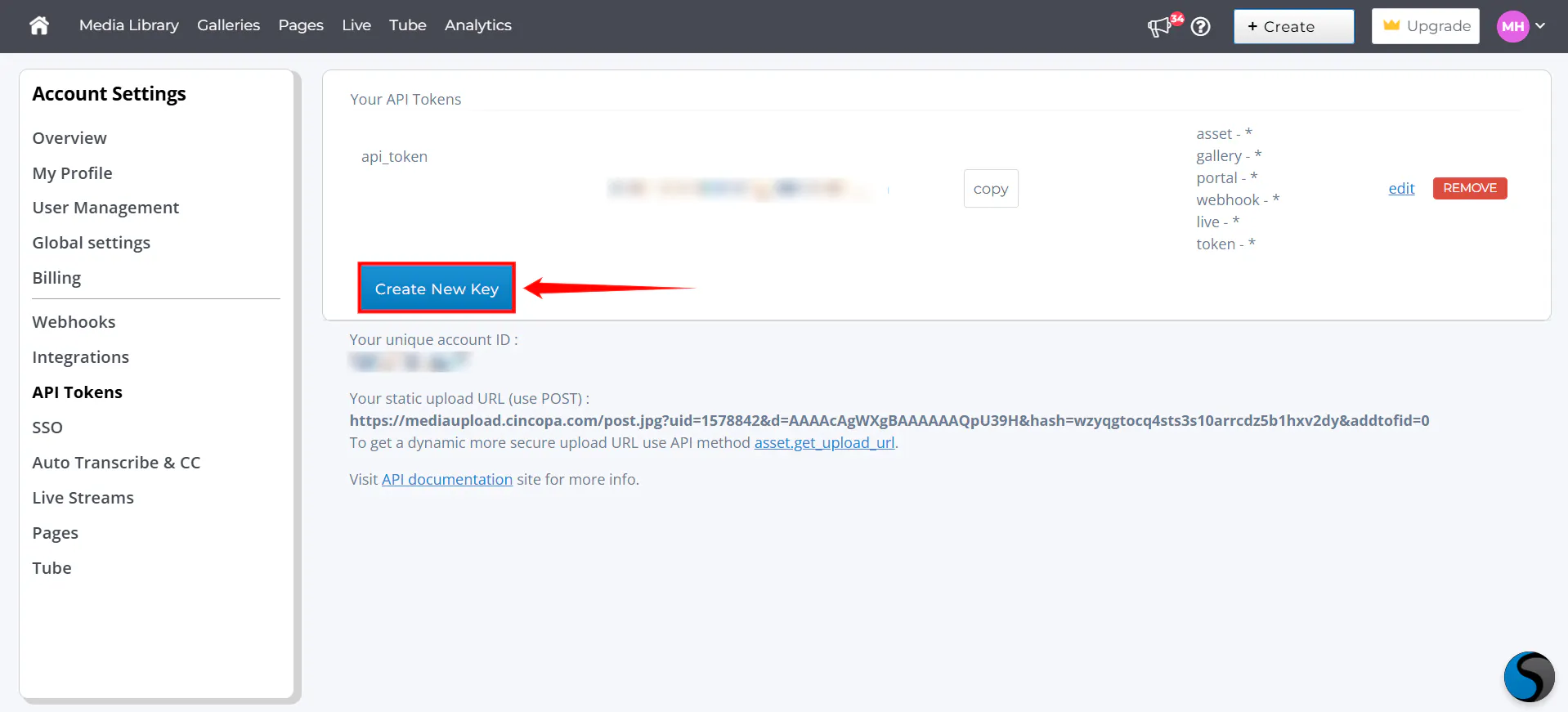The image size is (1568, 712).
Task: Open Pages in the settings sidebar
Action: pyautogui.click(x=56, y=534)
